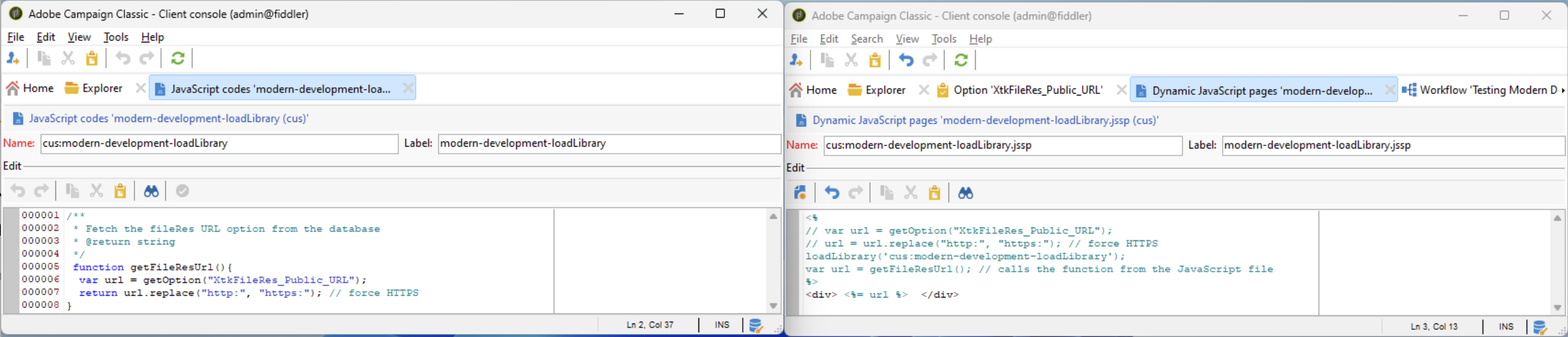Close the Explorer tab in left window
Viewport: 1568px width, 337px height.
[x=140, y=88]
